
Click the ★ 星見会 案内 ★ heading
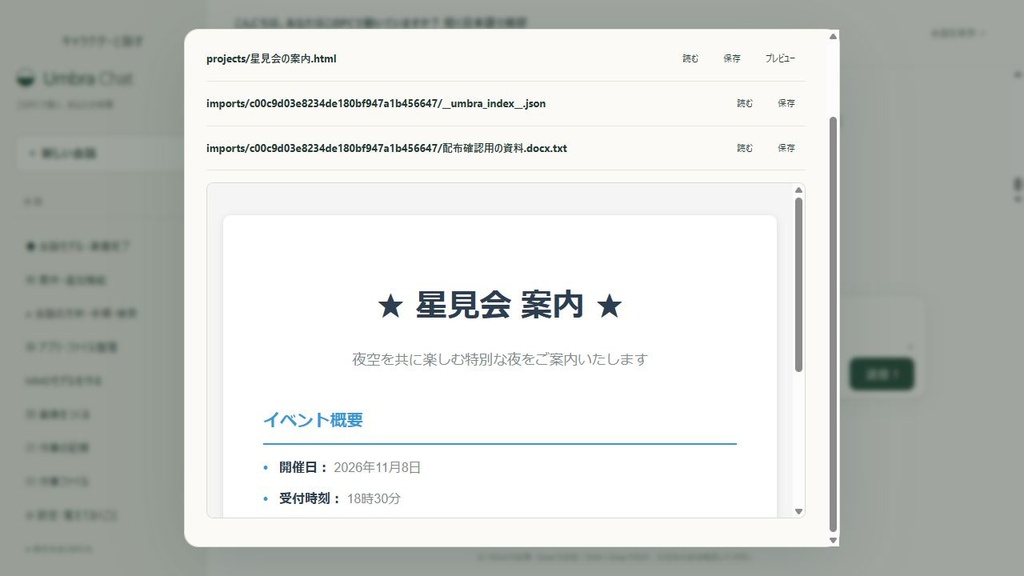500,305
